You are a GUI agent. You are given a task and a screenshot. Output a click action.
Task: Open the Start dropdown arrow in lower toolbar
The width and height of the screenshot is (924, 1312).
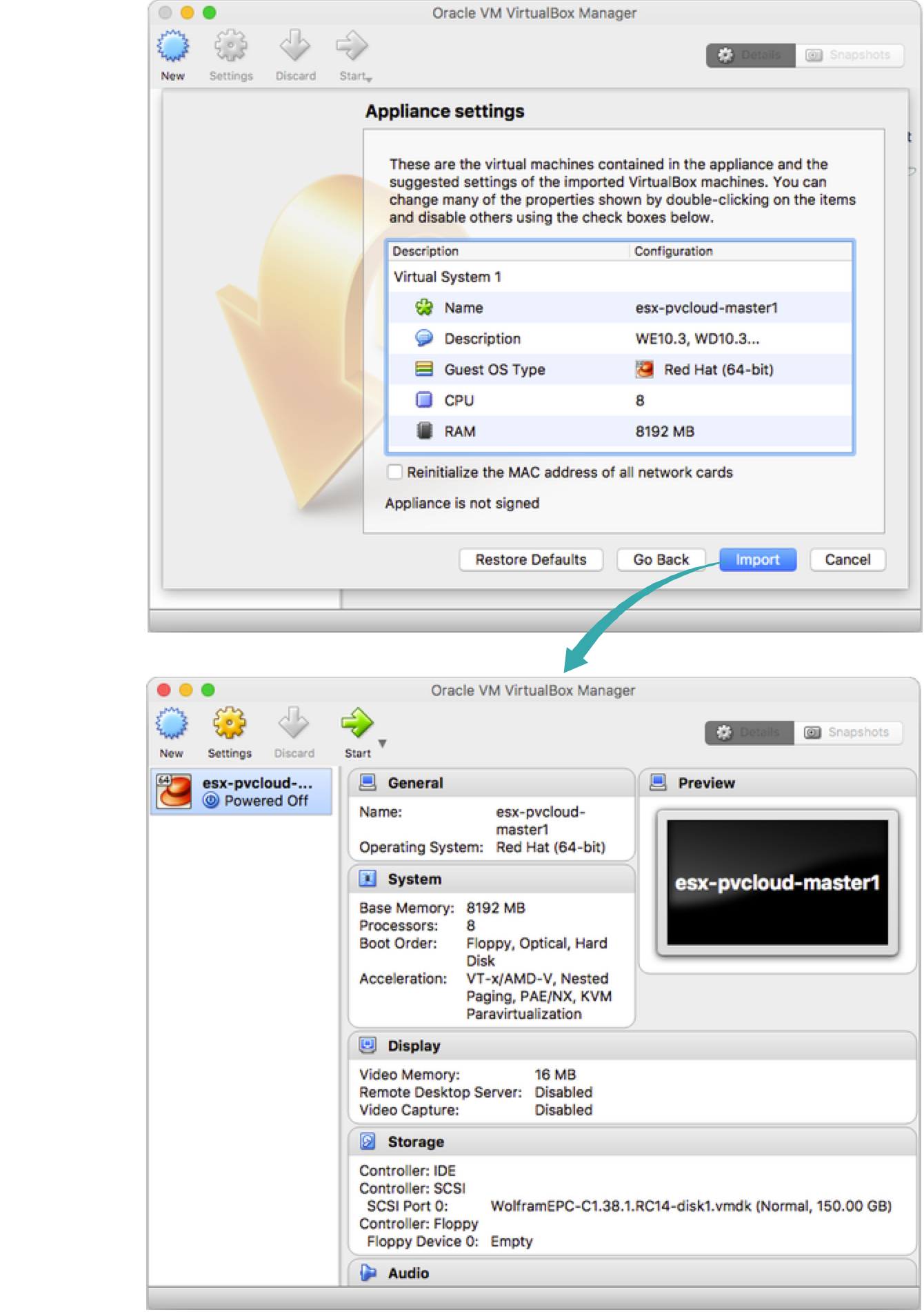click(x=383, y=744)
